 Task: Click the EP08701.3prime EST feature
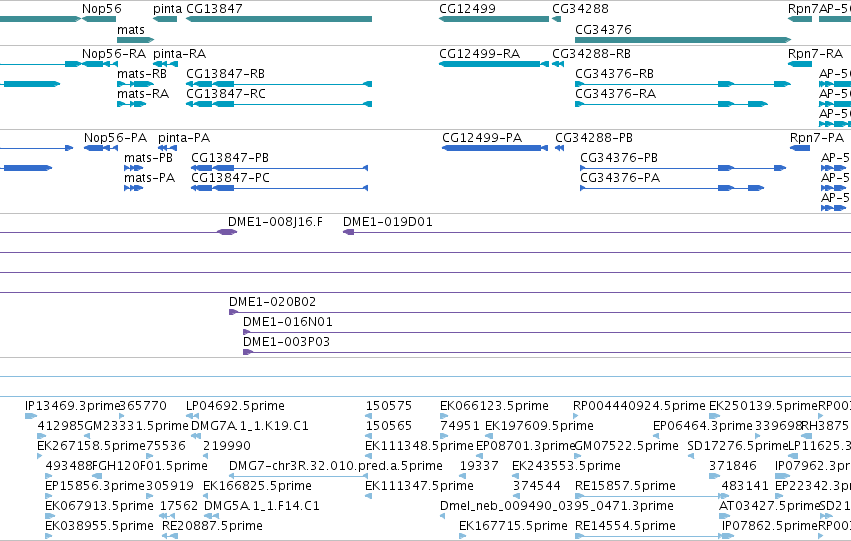[479, 456]
